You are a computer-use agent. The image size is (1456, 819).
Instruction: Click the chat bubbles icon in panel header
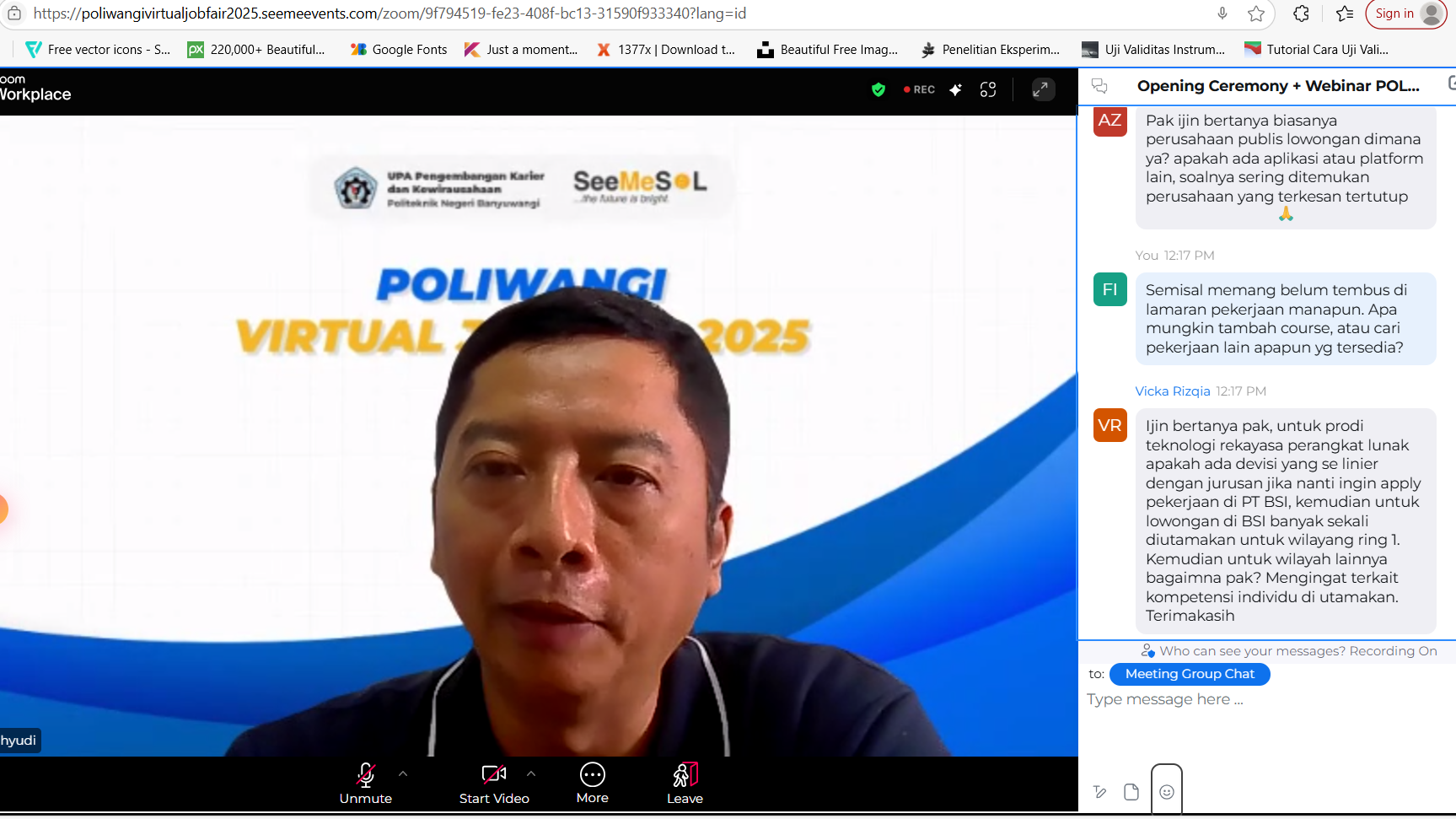[x=1099, y=86]
